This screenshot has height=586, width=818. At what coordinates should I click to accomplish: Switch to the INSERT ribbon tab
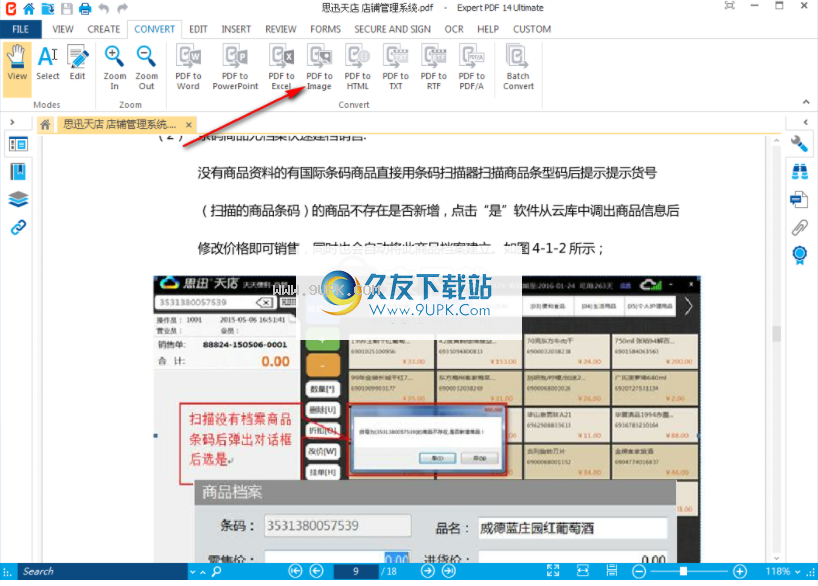coord(236,29)
